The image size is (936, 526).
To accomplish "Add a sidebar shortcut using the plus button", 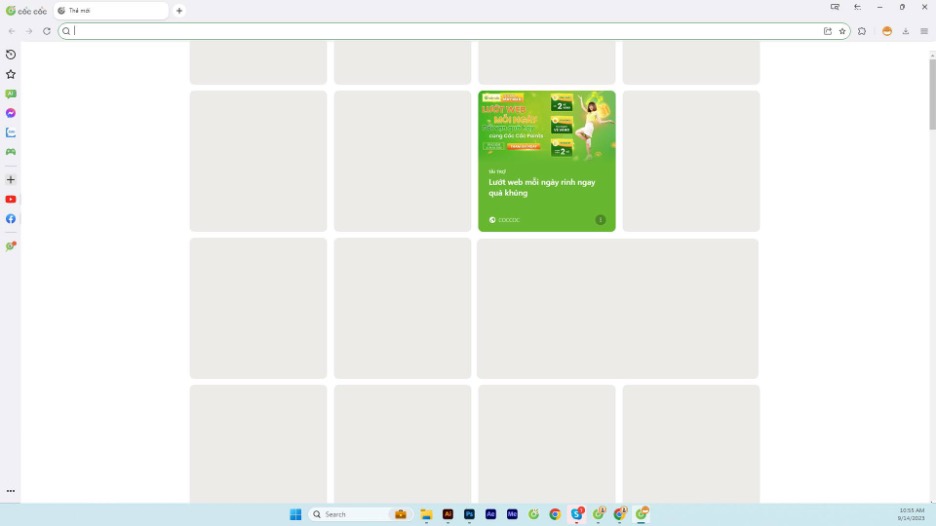I will [11, 180].
